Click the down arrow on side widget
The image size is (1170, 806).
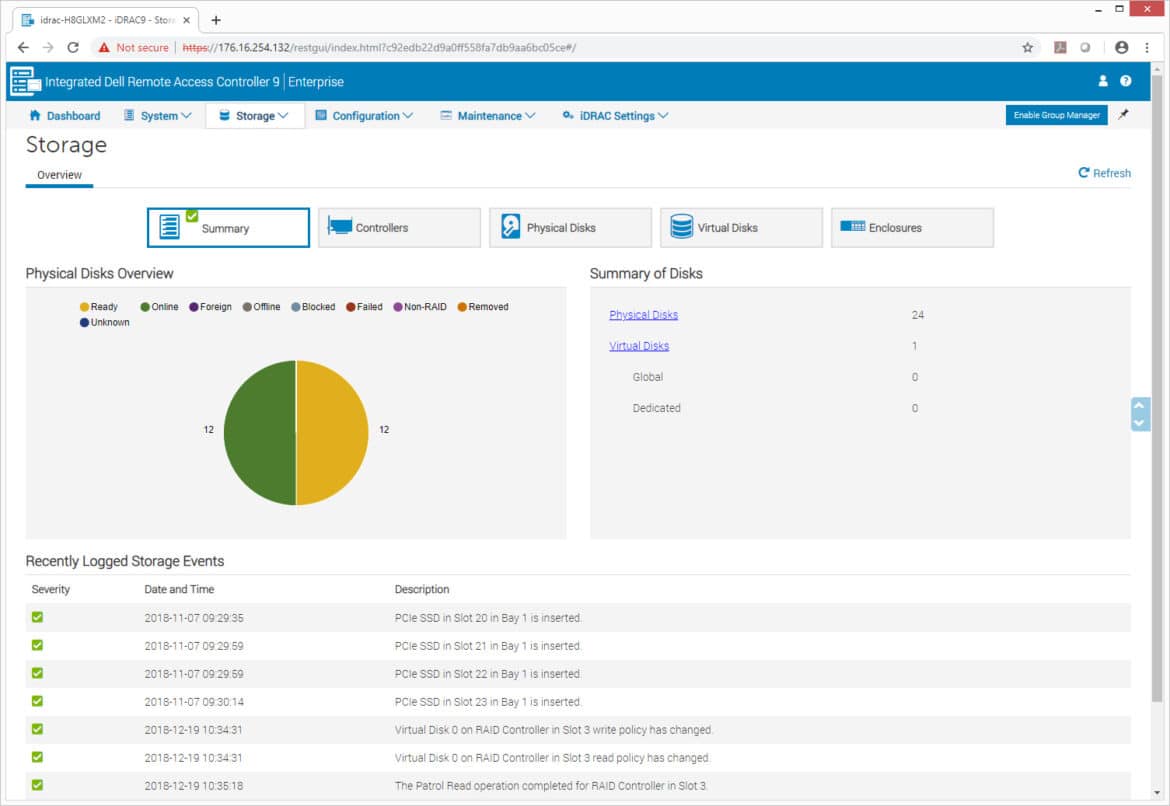(1139, 422)
